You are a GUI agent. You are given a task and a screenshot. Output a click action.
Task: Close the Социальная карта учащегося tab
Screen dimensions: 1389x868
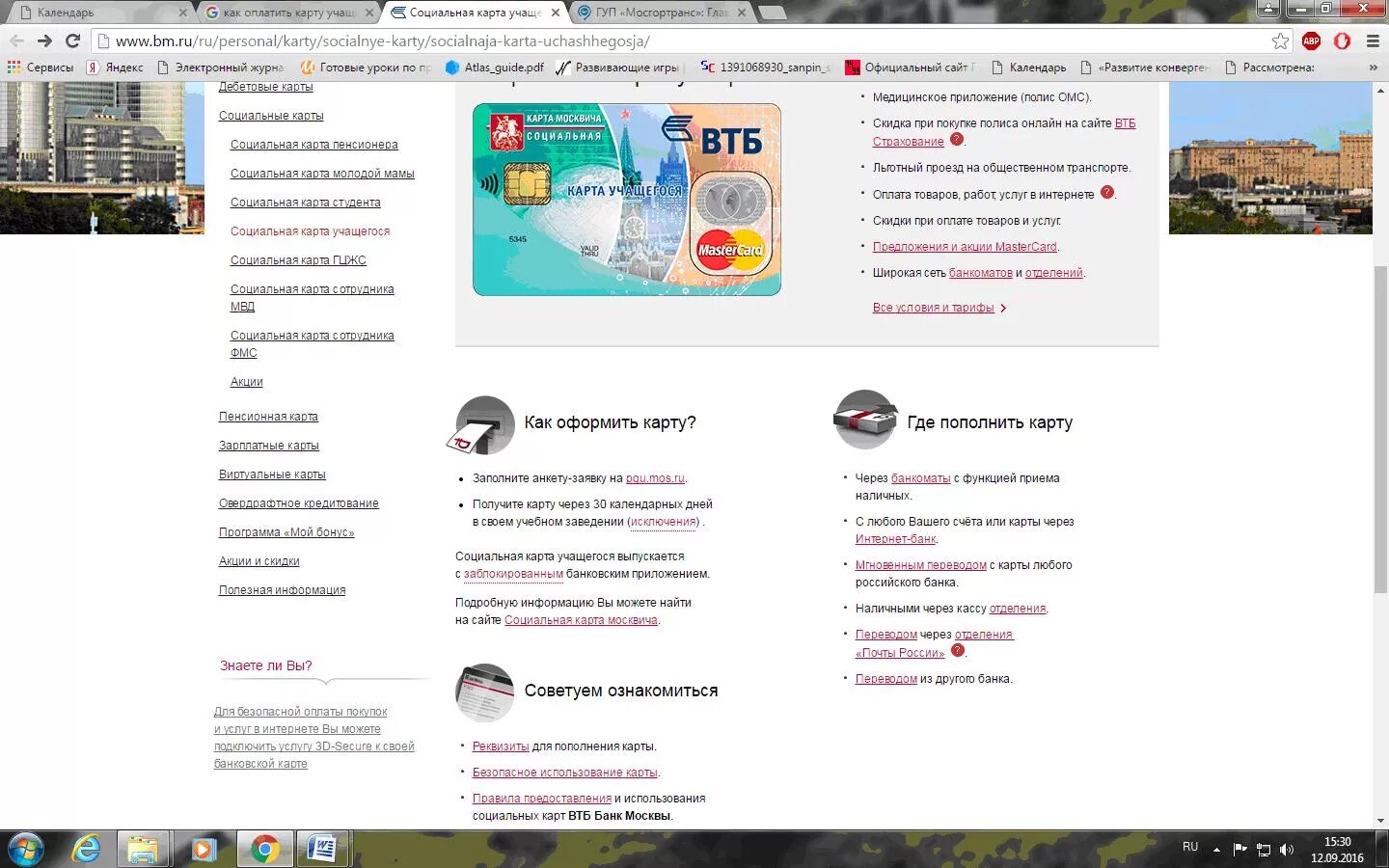pos(556,13)
